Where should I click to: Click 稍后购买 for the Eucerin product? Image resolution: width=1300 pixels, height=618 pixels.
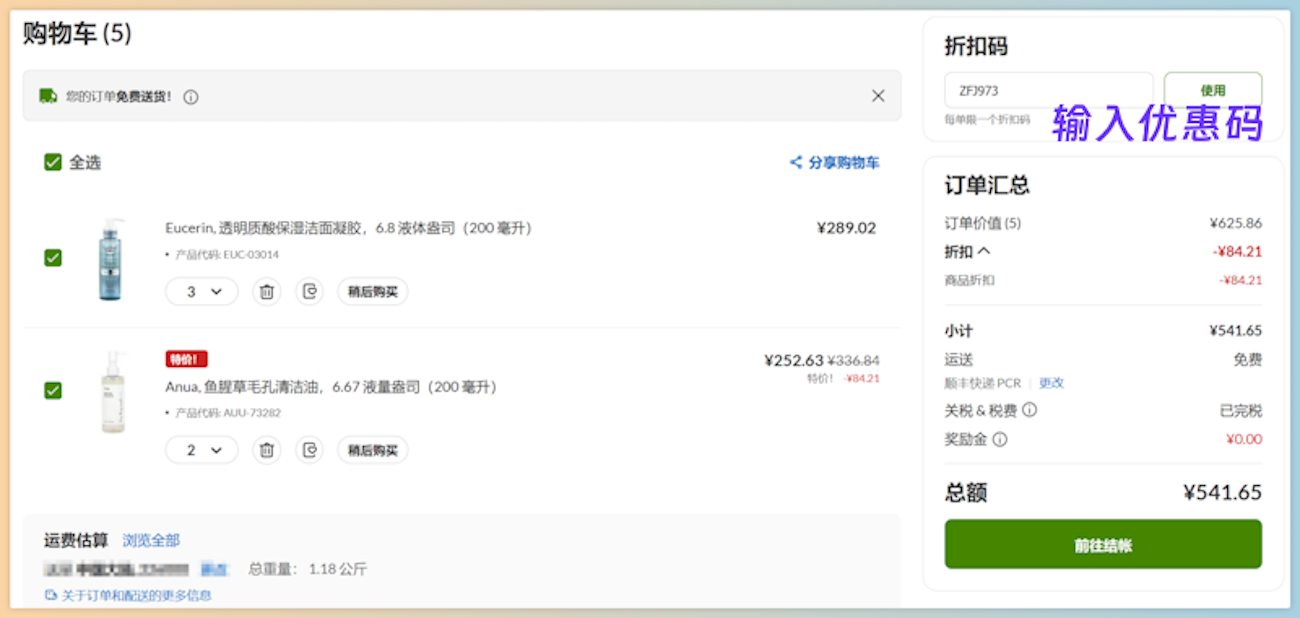pyautogui.click(x=372, y=292)
